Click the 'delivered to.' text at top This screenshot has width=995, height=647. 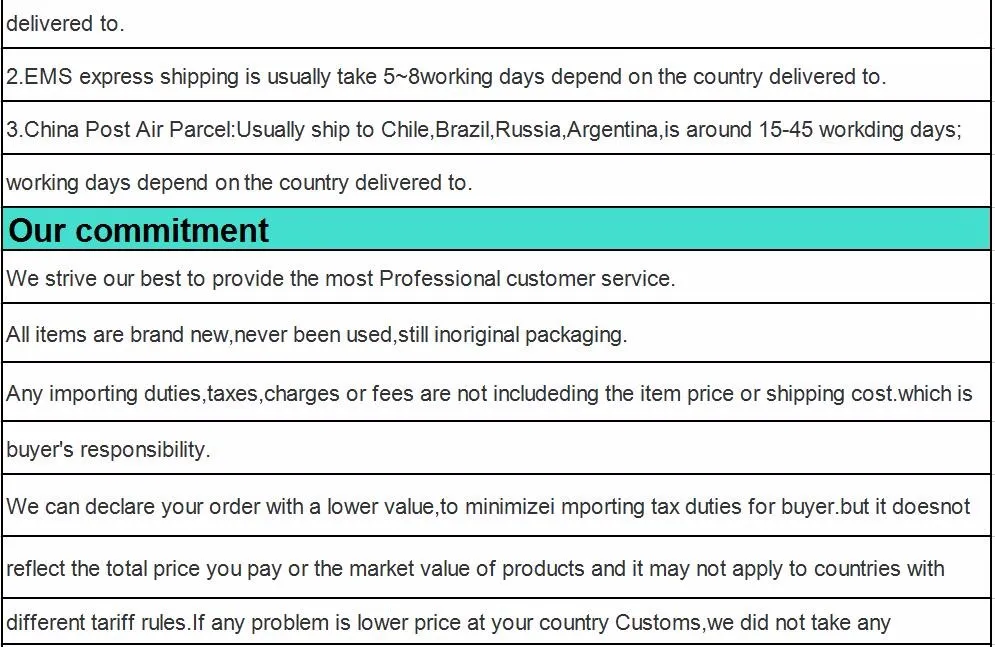pos(65,23)
